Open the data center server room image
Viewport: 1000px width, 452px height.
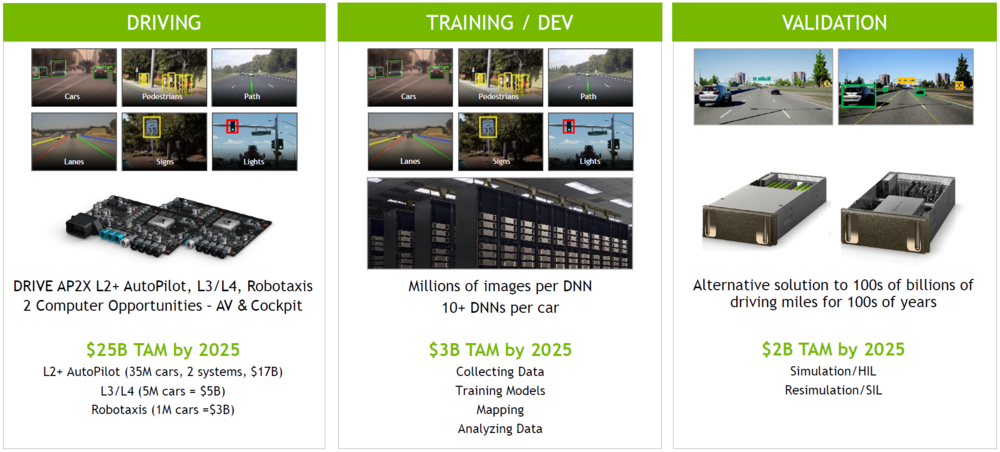[x=500, y=223]
